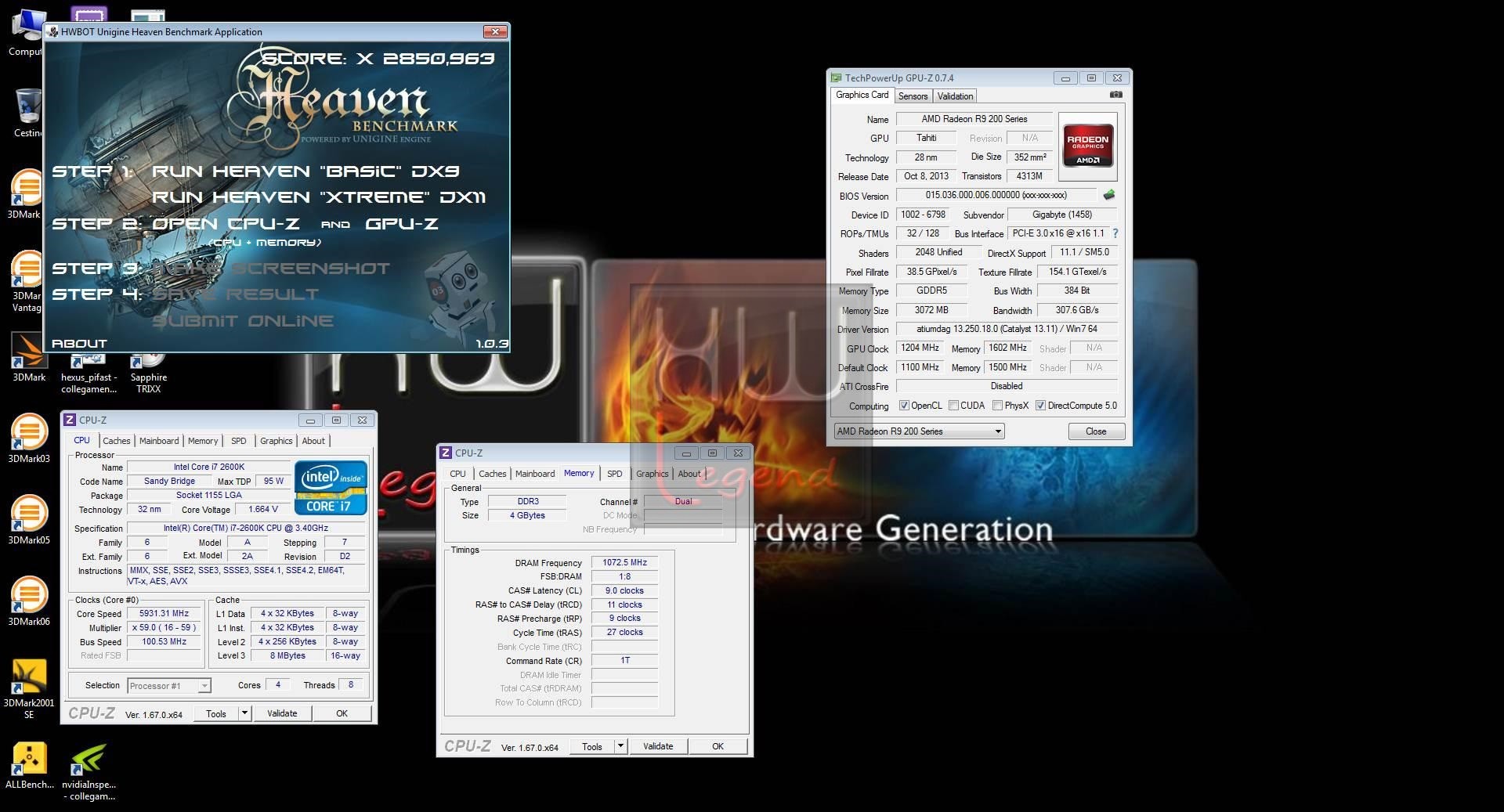
Task: Open the Mainboard tab in CPU-Z CPU window
Action: (x=159, y=441)
